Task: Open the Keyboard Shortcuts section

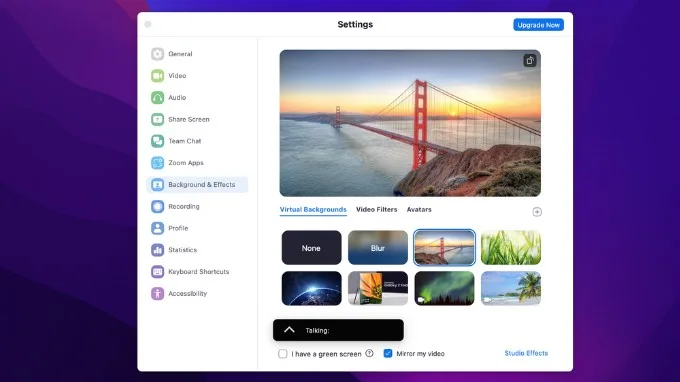Action: 197,272
